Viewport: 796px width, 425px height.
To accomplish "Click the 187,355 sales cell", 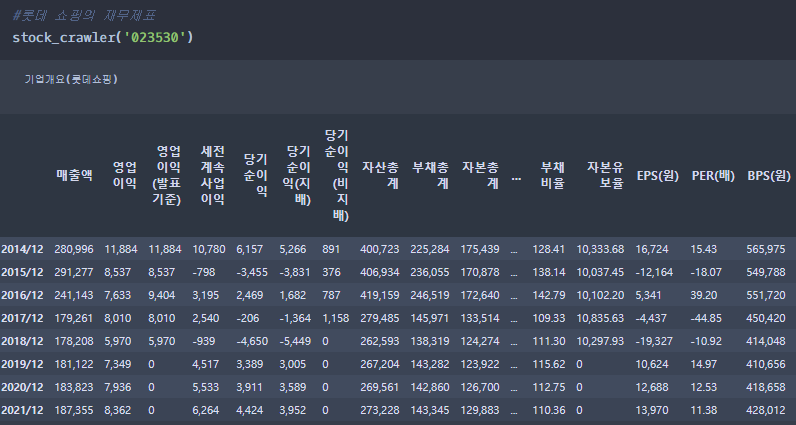I will [x=74, y=410].
